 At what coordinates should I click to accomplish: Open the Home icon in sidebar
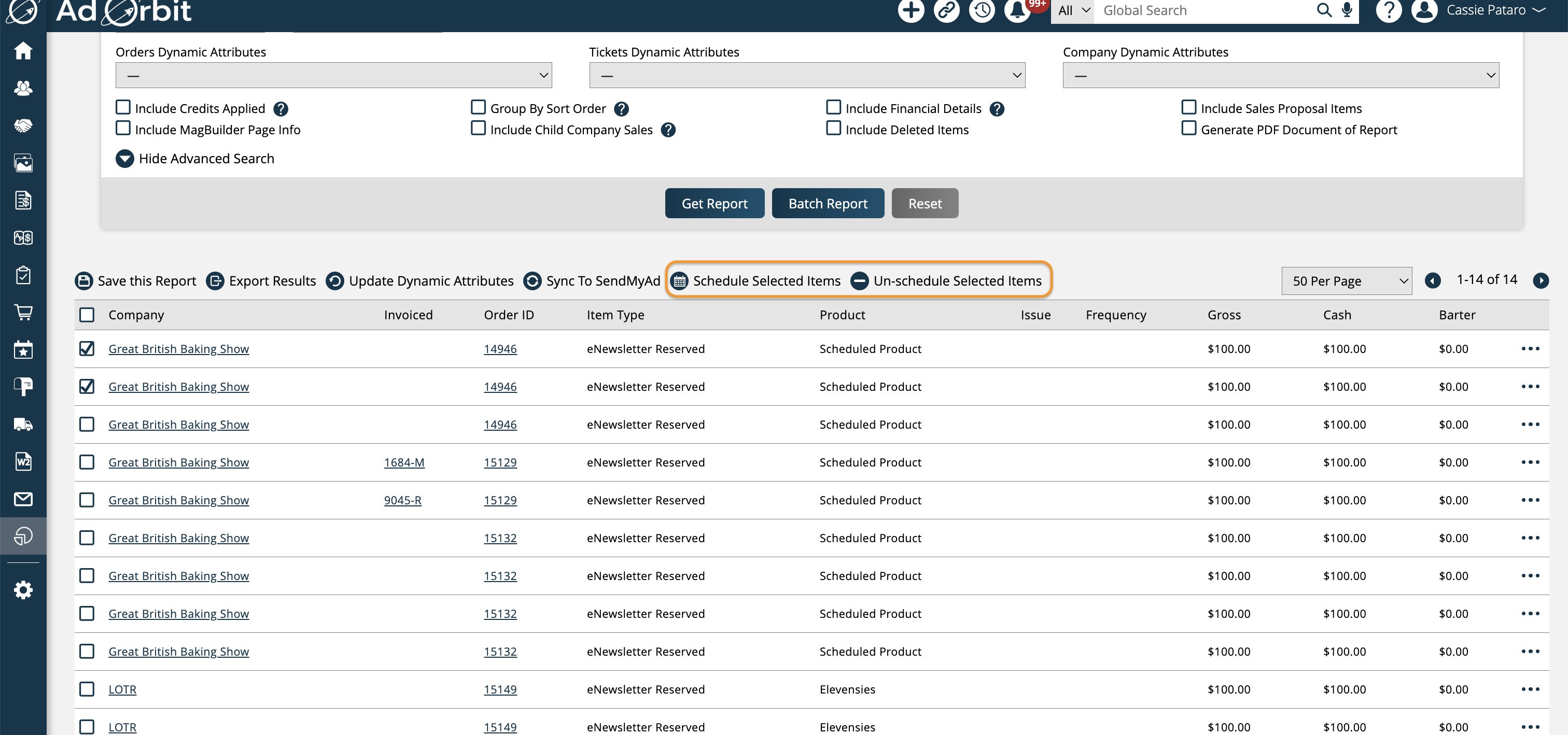pos(23,50)
